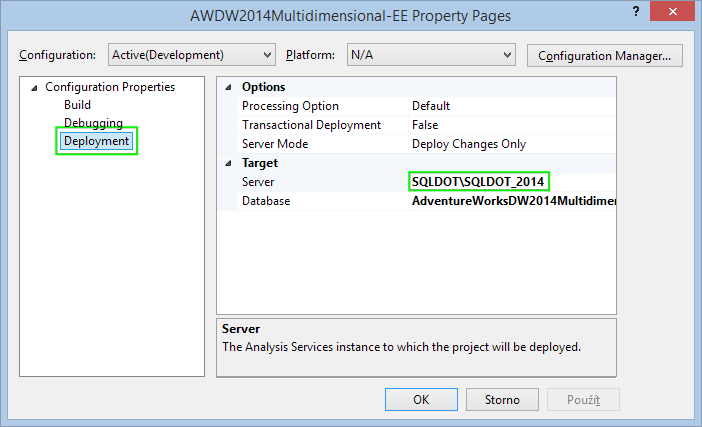Click the OK button
702x427 pixels.
pyautogui.click(x=421, y=399)
